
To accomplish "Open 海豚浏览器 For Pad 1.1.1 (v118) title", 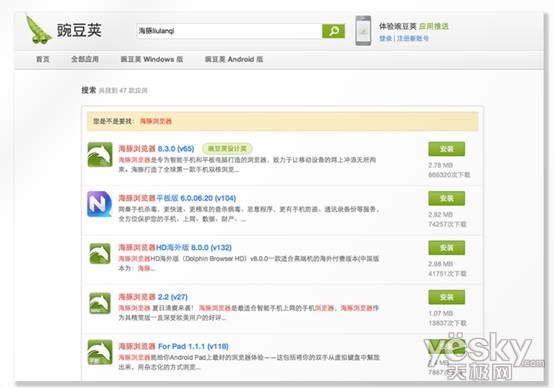I will click(x=173, y=346).
